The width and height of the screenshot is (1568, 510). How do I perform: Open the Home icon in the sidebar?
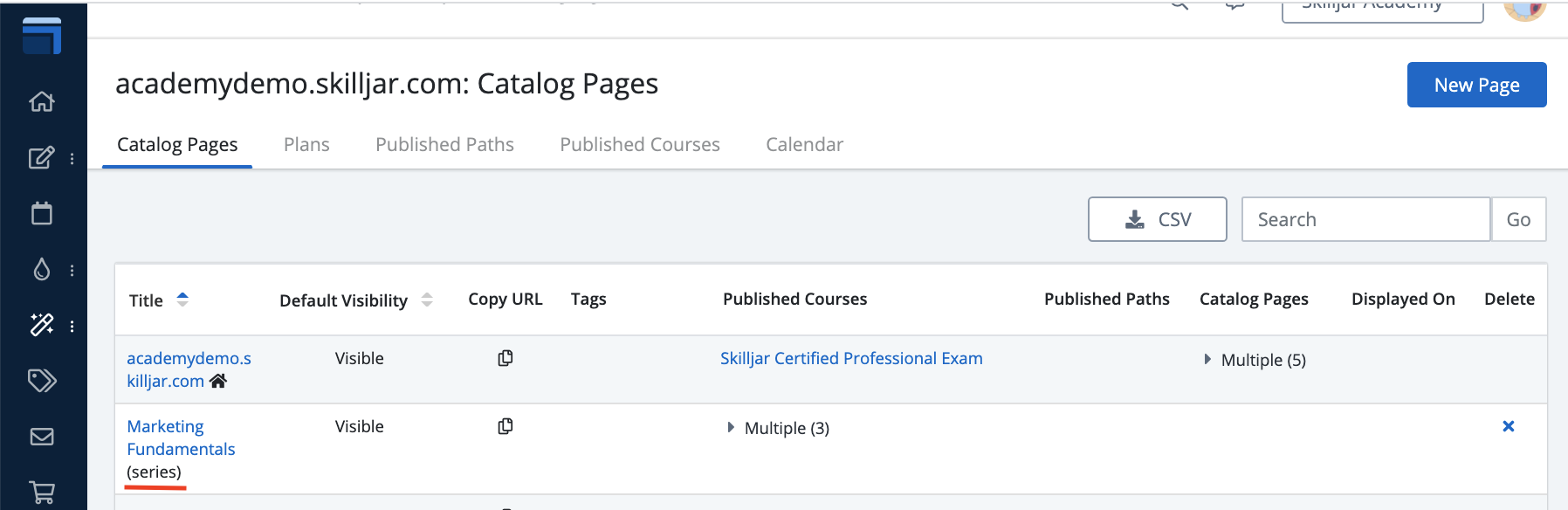(42, 101)
